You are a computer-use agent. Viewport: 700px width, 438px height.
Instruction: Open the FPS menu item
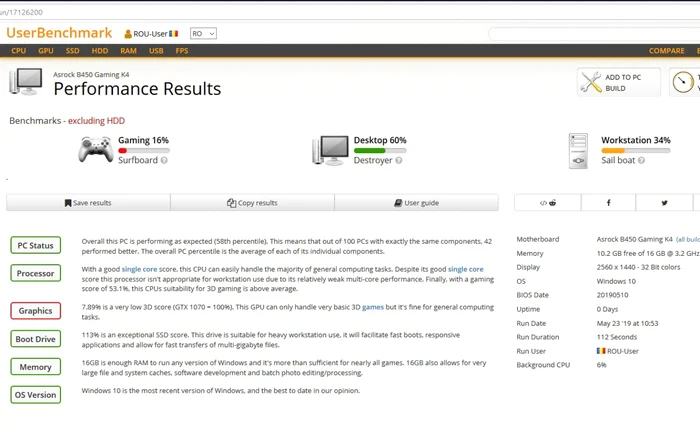click(x=182, y=51)
